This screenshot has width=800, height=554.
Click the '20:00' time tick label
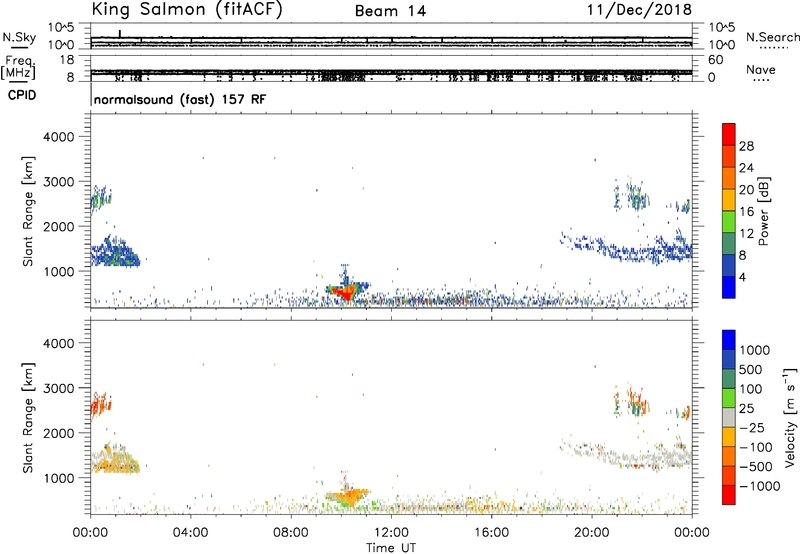pyautogui.click(x=592, y=533)
